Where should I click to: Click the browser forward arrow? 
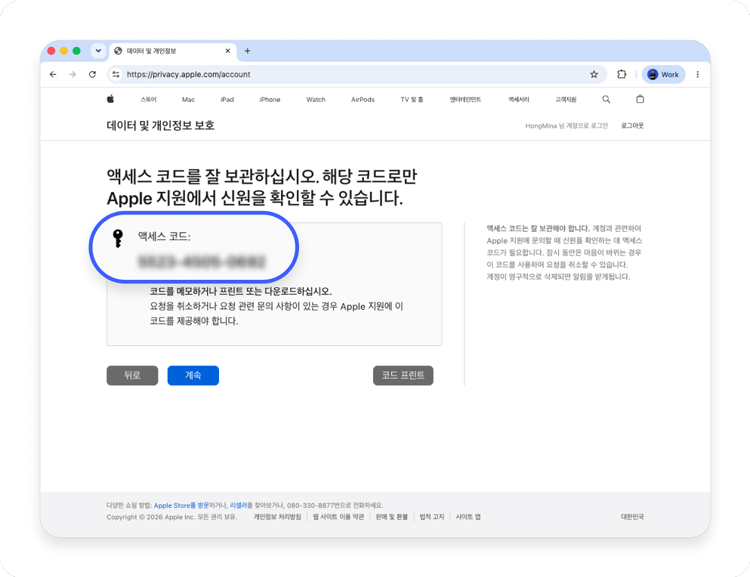pyautogui.click(x=72, y=74)
